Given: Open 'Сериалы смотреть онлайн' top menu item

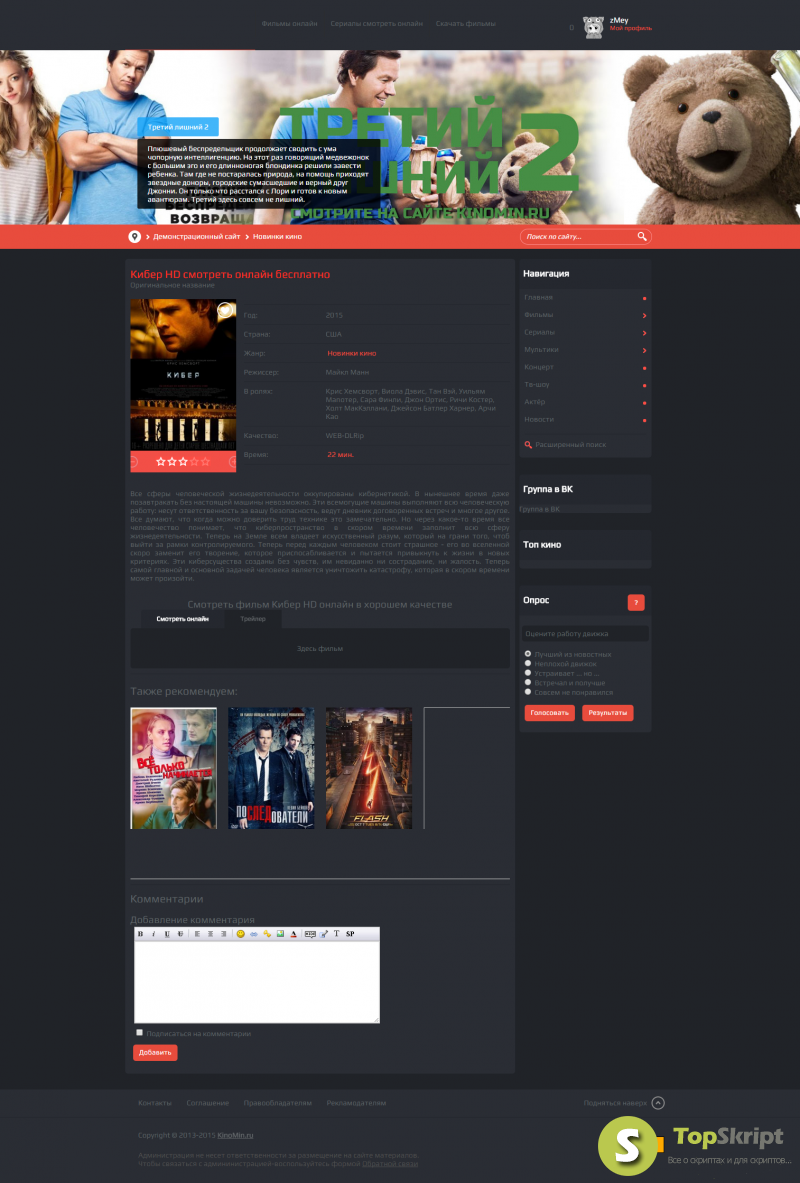Looking at the screenshot, I should click(376, 23).
